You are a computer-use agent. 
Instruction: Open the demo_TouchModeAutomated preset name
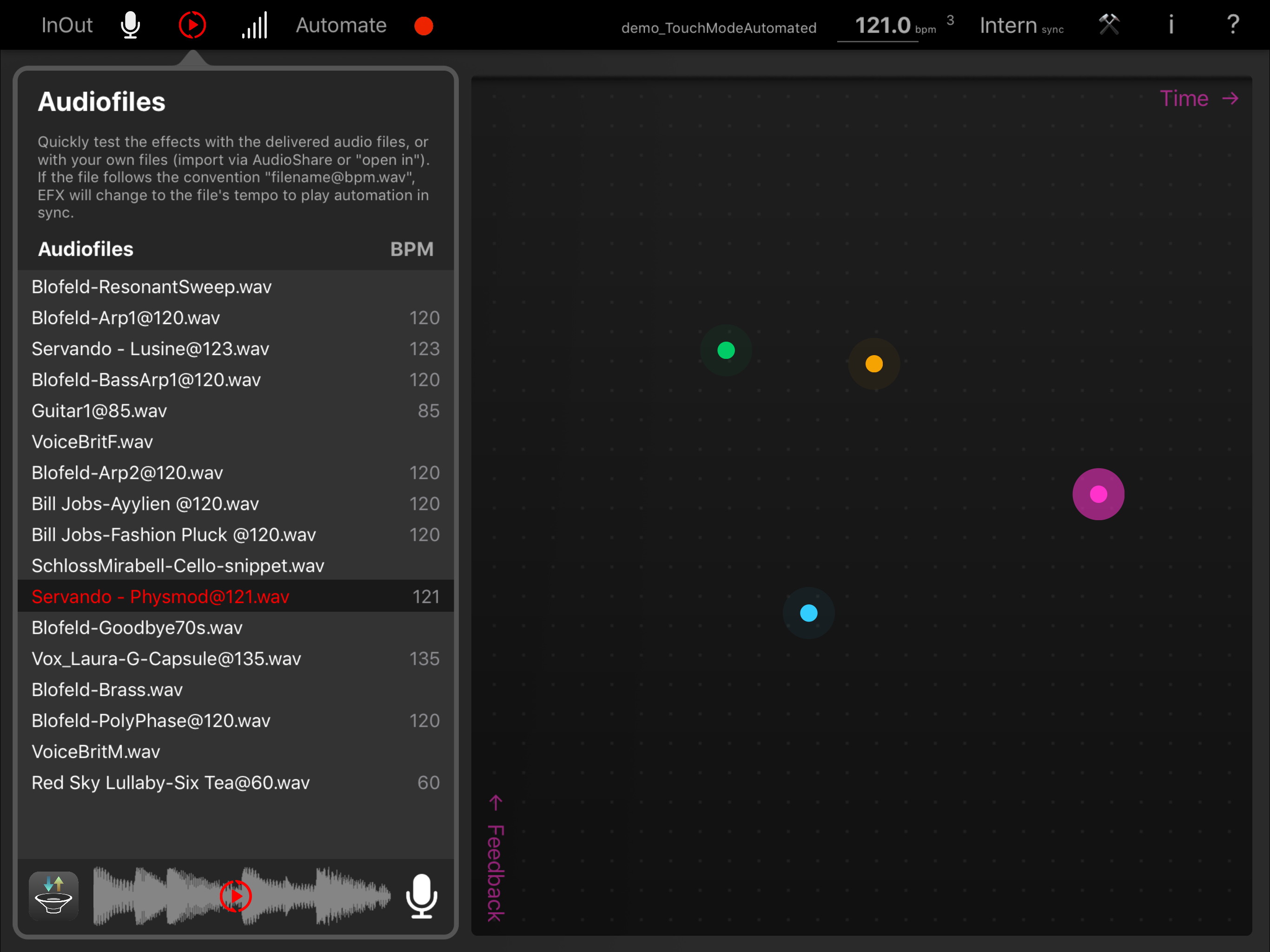(x=718, y=27)
